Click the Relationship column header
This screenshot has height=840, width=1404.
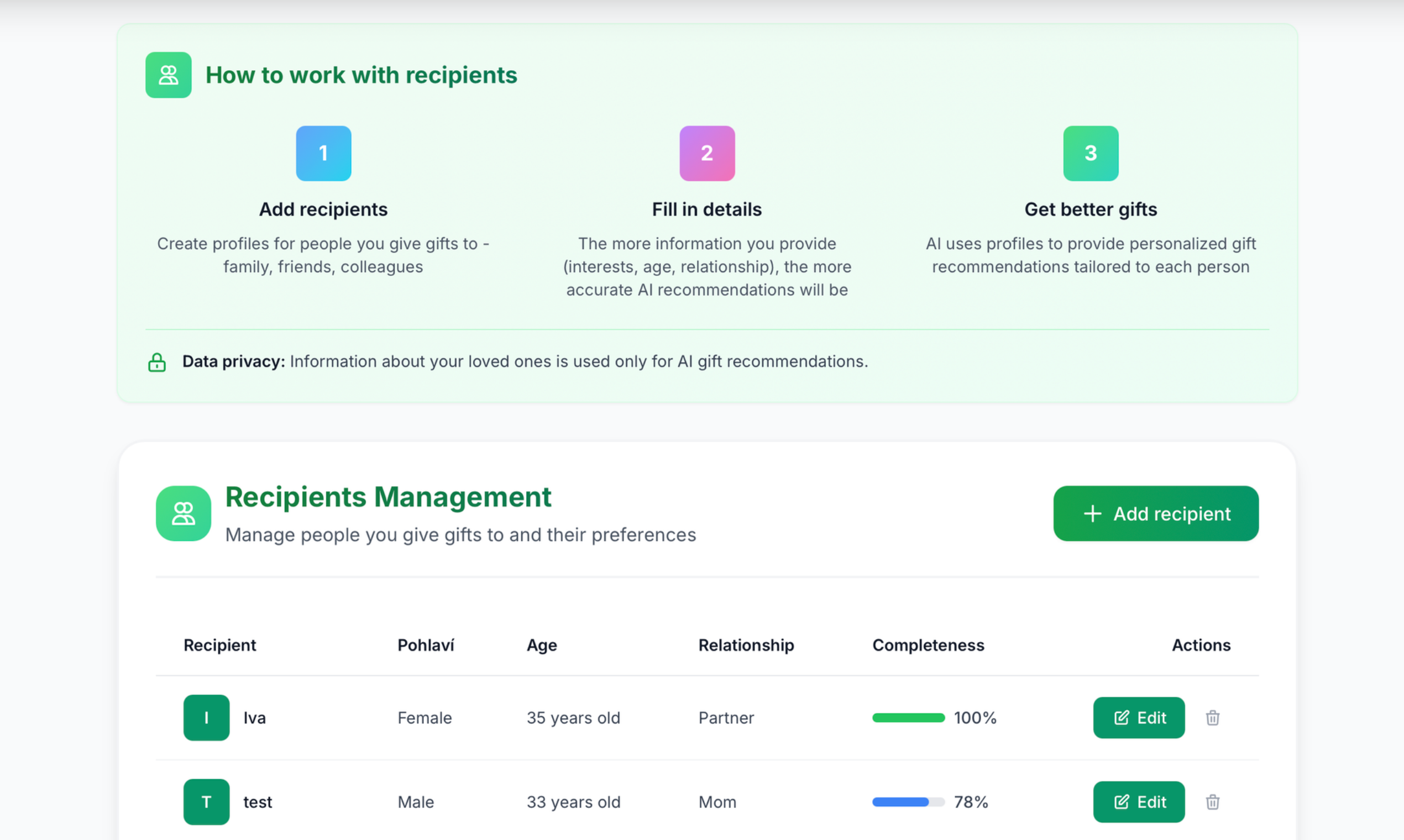[x=746, y=645]
